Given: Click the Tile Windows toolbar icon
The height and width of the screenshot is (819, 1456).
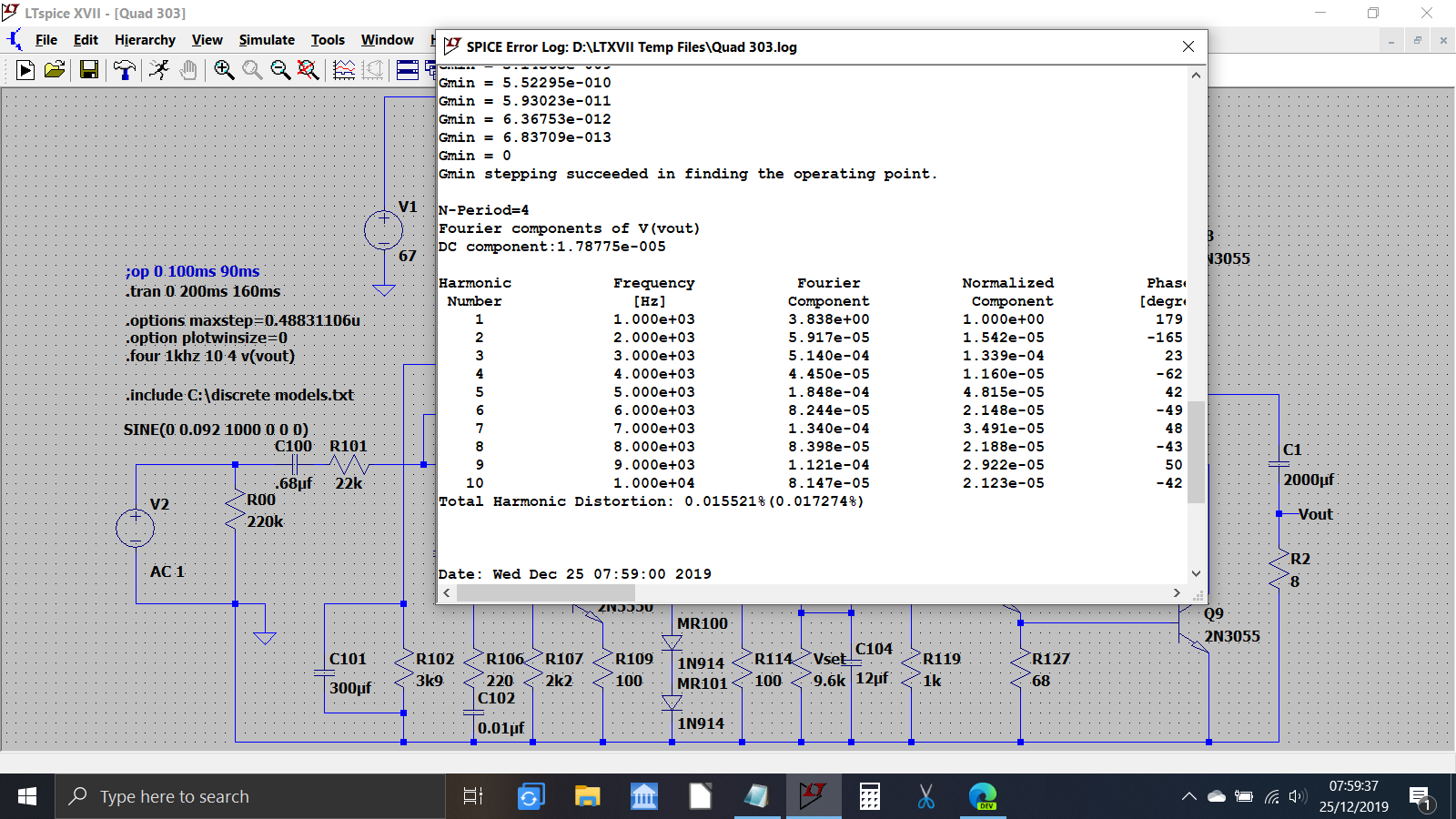Looking at the screenshot, I should 408,70.
